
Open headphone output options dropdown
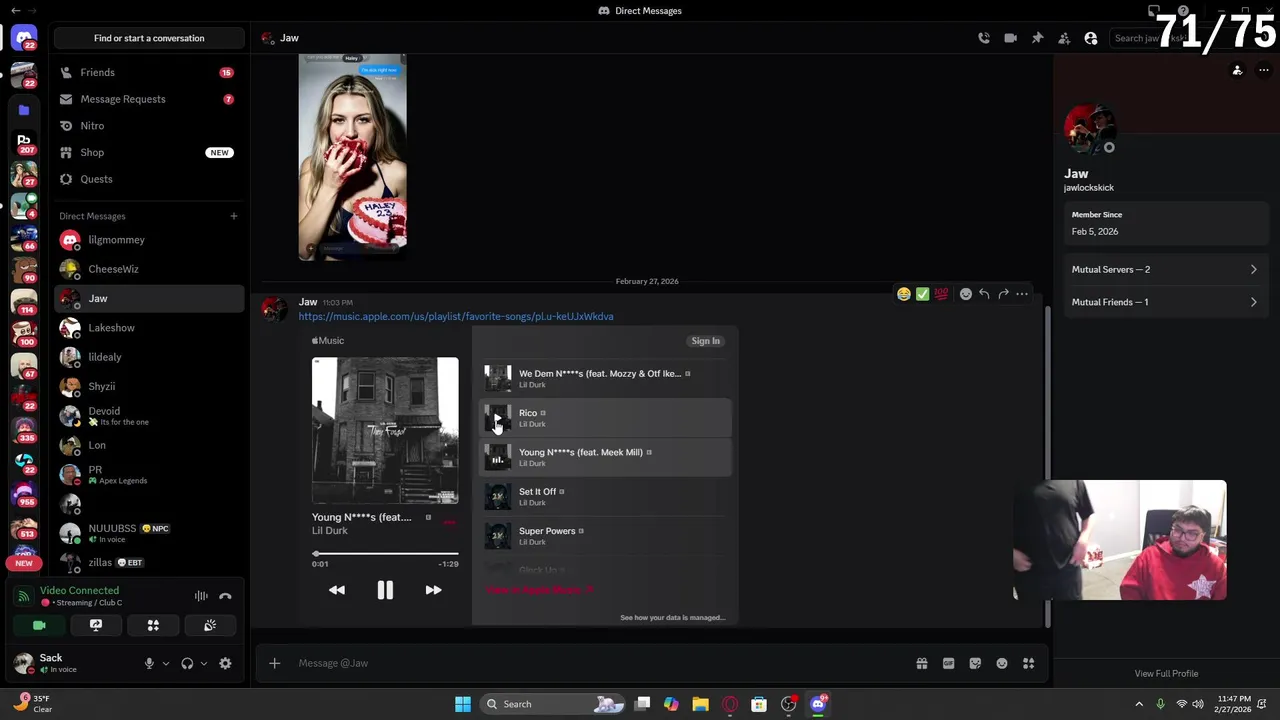204,663
